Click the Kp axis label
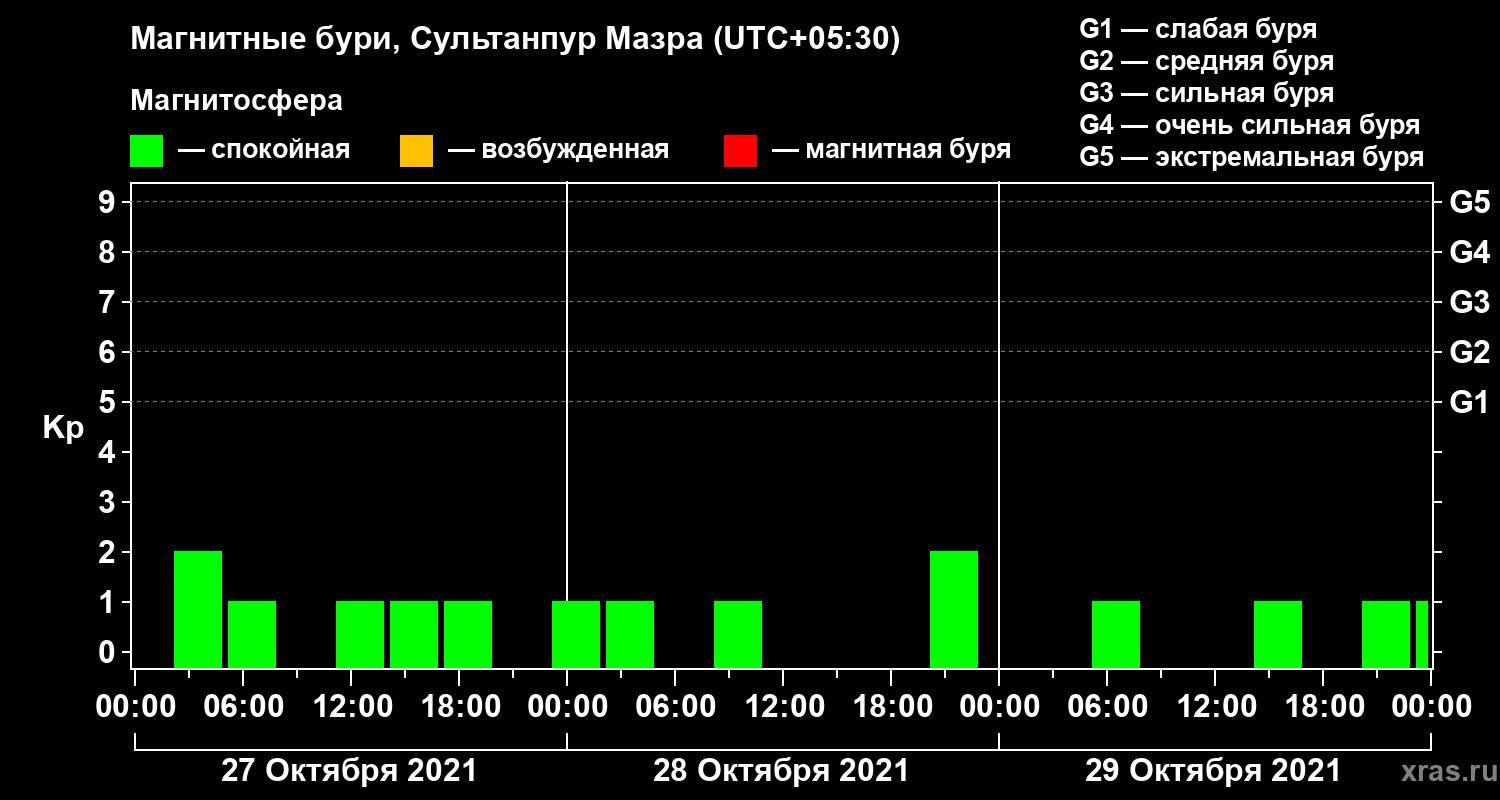 click(x=63, y=428)
